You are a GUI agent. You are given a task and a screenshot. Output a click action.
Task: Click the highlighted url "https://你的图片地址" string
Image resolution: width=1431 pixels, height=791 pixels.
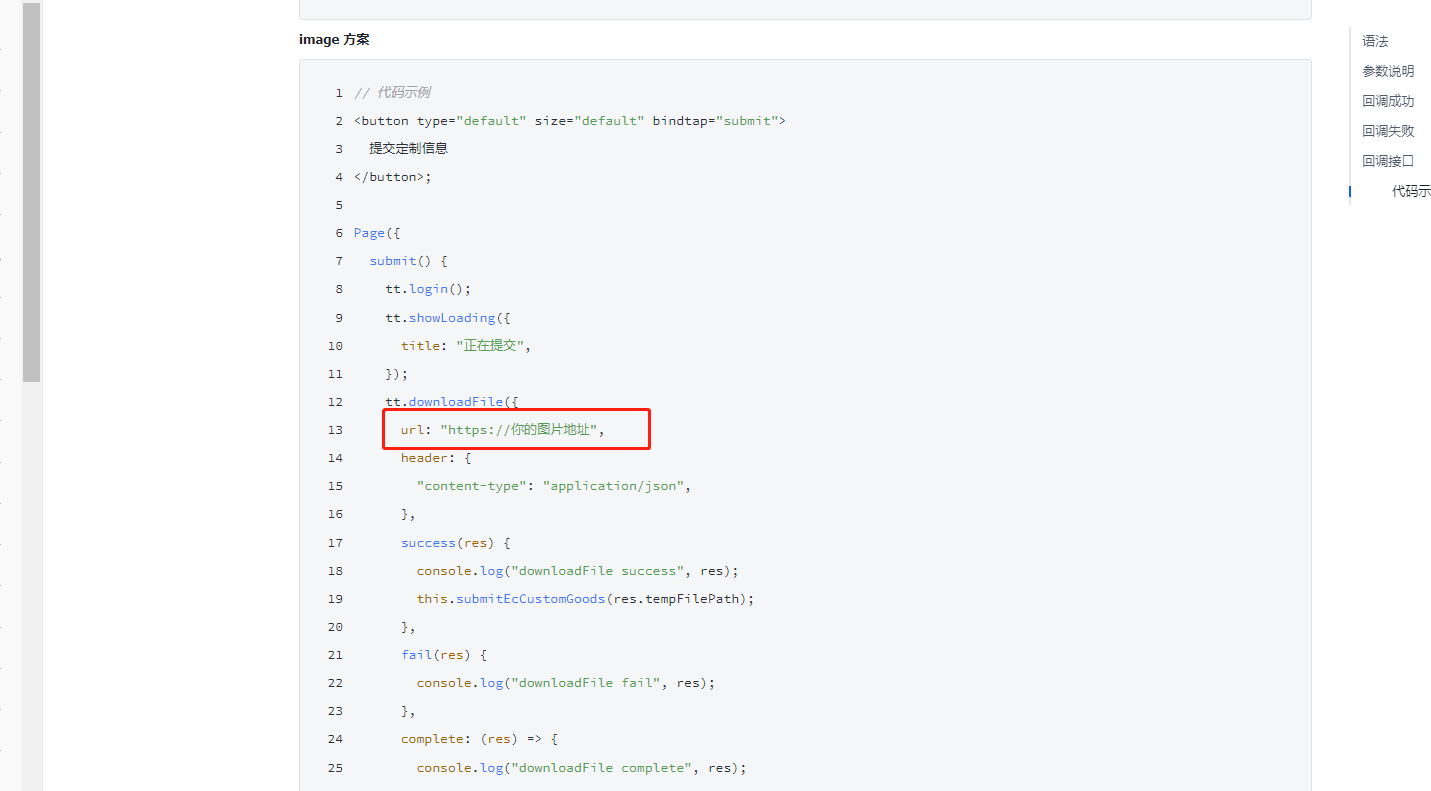click(522, 430)
